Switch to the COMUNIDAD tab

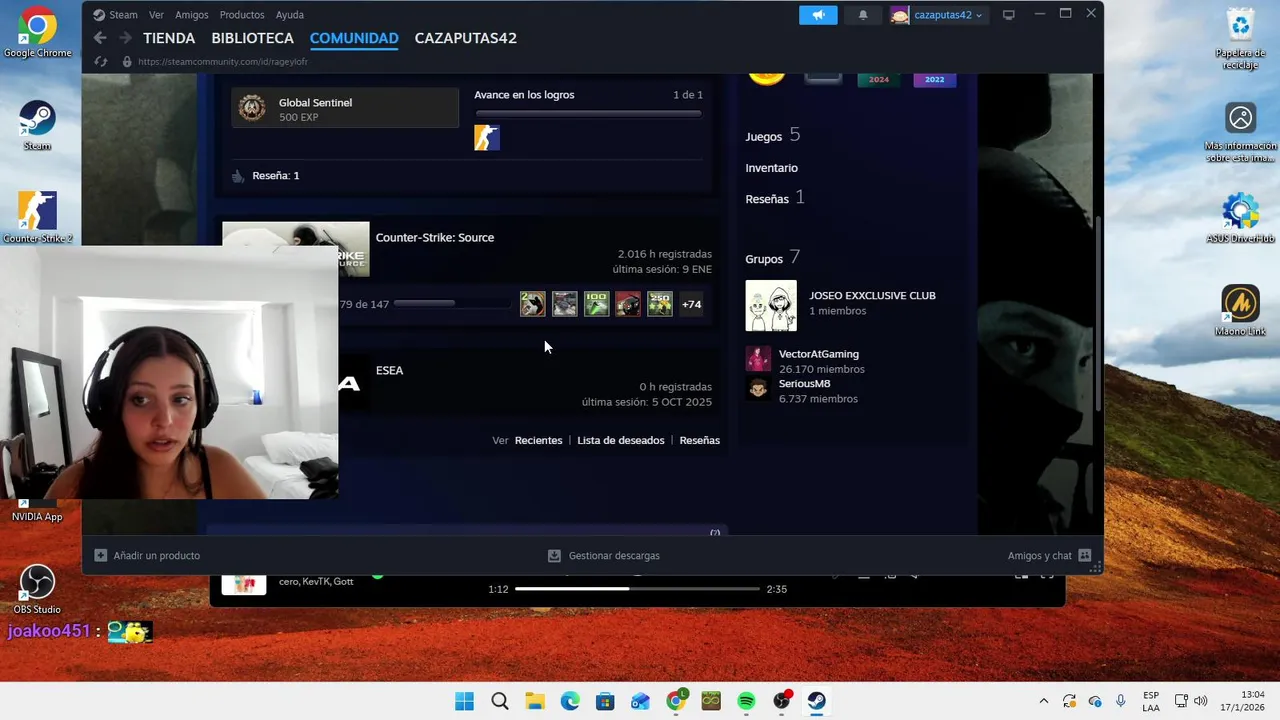click(x=354, y=38)
